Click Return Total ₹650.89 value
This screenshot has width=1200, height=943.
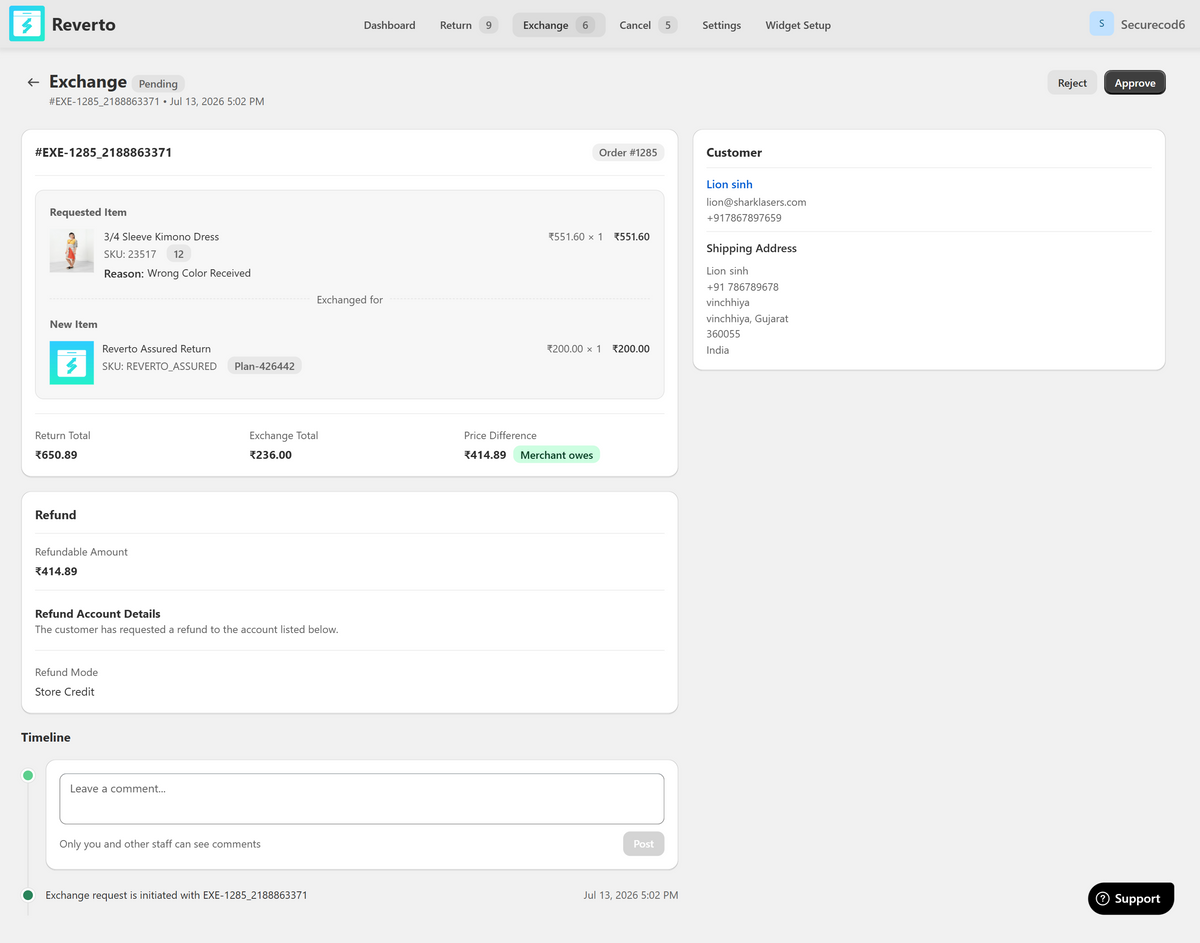(56, 455)
